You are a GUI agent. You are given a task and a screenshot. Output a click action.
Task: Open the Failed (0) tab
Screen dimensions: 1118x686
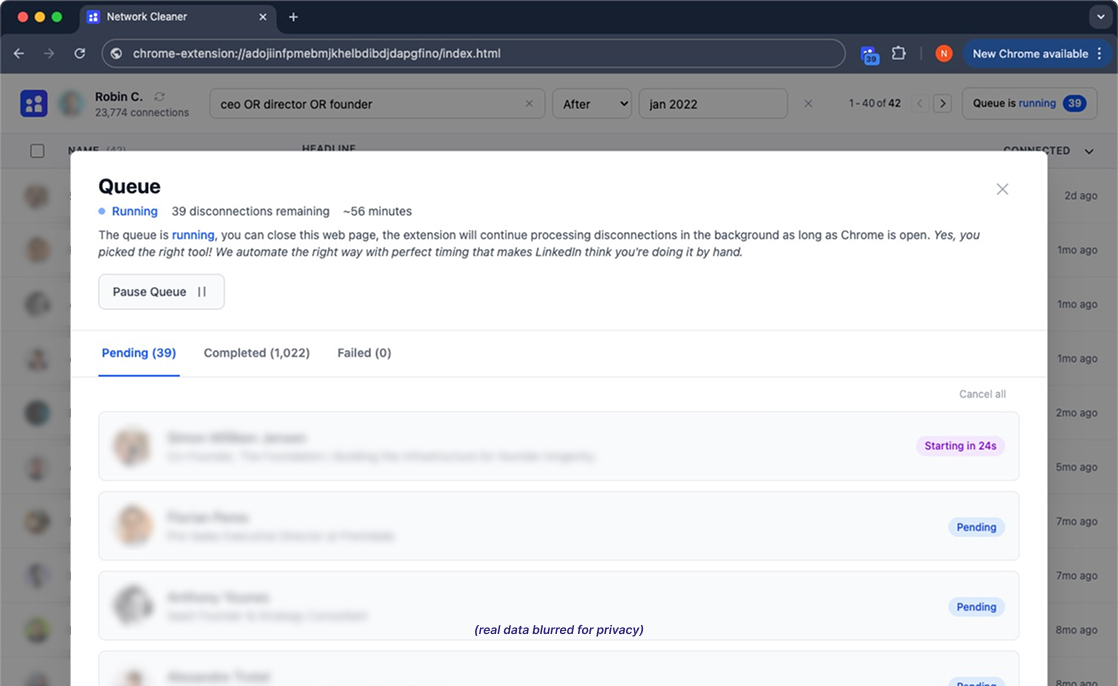coord(364,353)
